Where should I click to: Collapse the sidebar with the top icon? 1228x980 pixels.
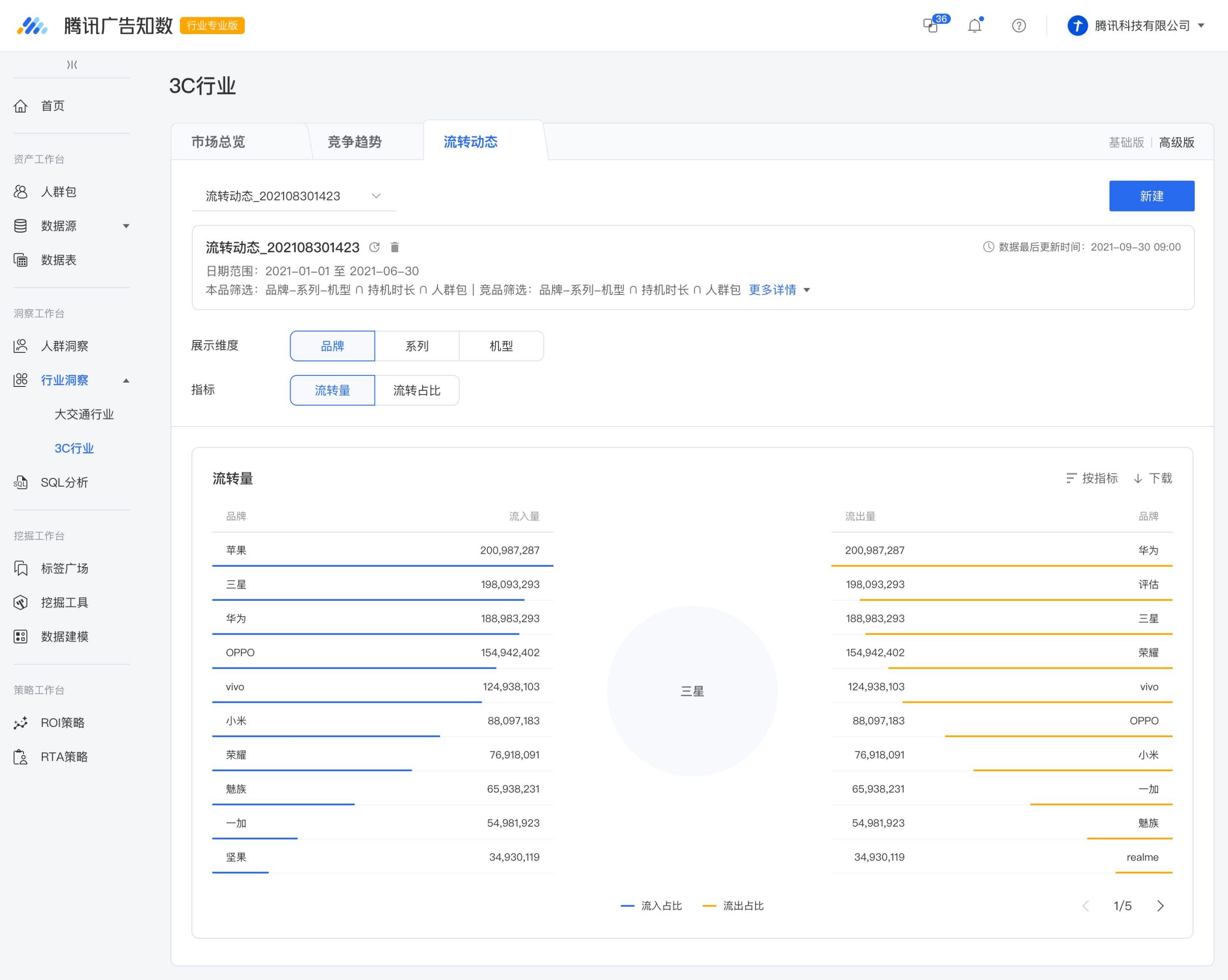tap(72, 64)
